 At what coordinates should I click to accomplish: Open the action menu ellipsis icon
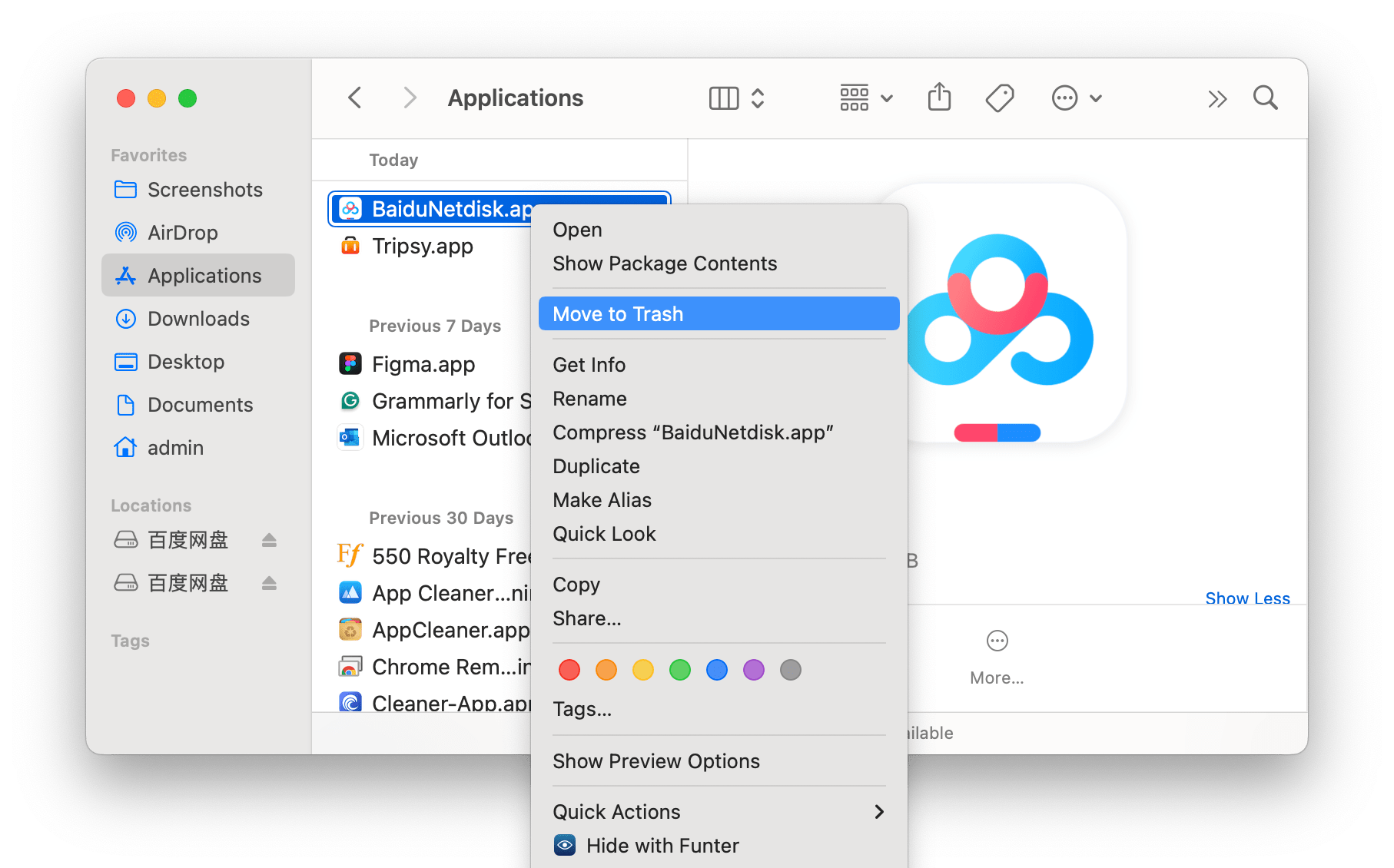[x=1077, y=98]
